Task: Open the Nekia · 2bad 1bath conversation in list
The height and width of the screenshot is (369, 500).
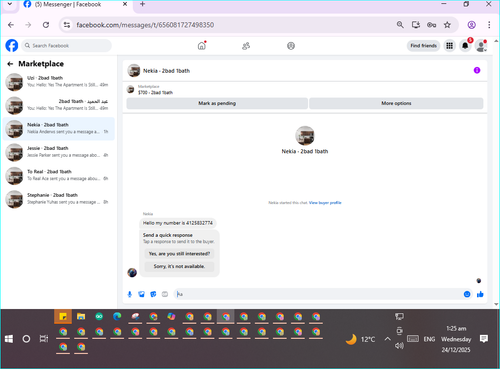Action: [59, 129]
